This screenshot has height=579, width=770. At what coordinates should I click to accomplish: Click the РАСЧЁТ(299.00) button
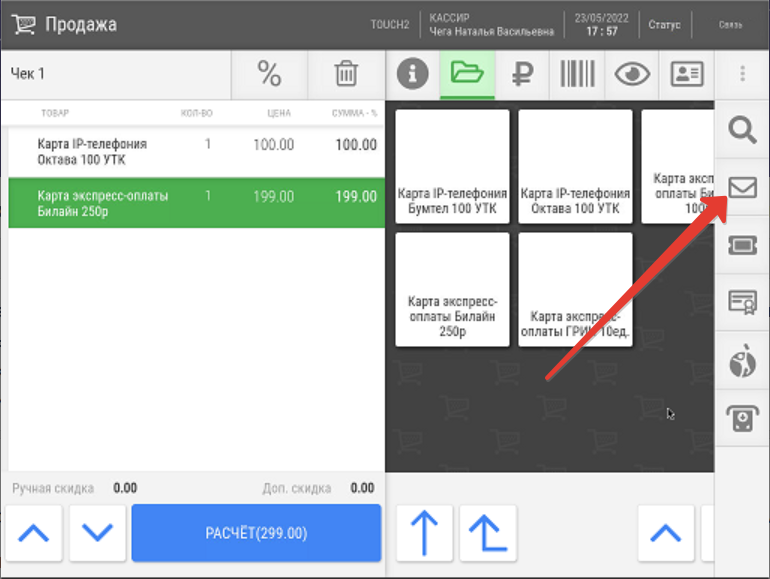pos(256,533)
